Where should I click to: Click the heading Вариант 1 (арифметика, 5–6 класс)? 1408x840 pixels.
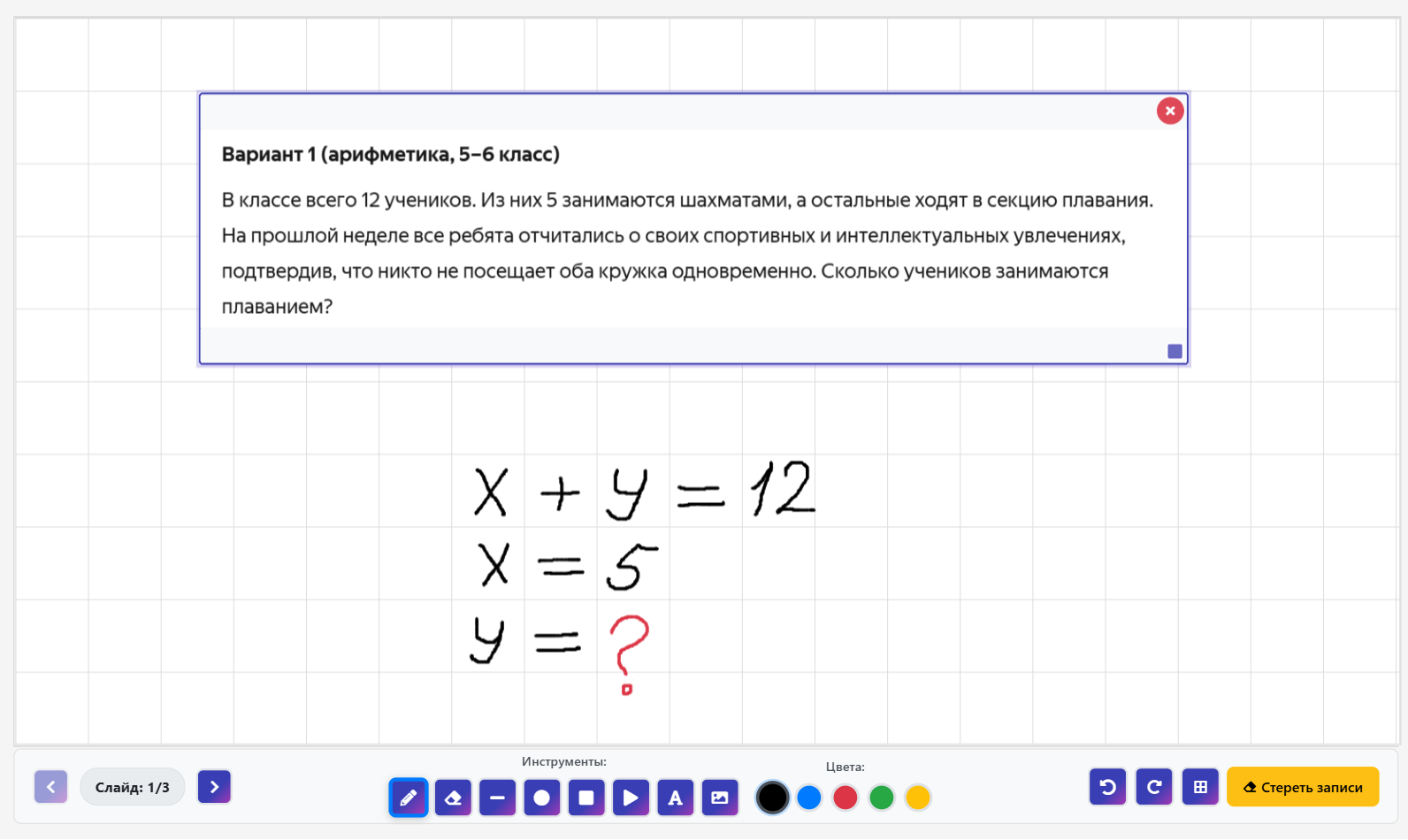coord(390,155)
